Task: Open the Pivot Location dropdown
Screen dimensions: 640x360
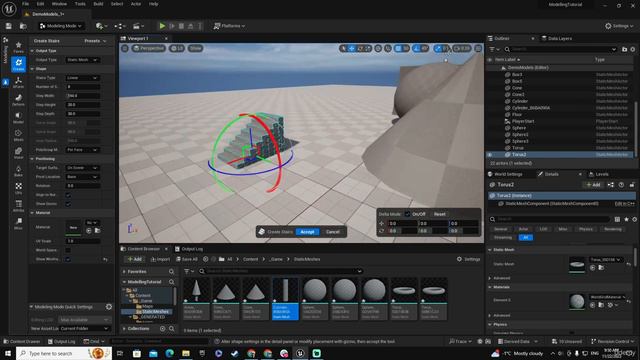Action: click(x=82, y=177)
